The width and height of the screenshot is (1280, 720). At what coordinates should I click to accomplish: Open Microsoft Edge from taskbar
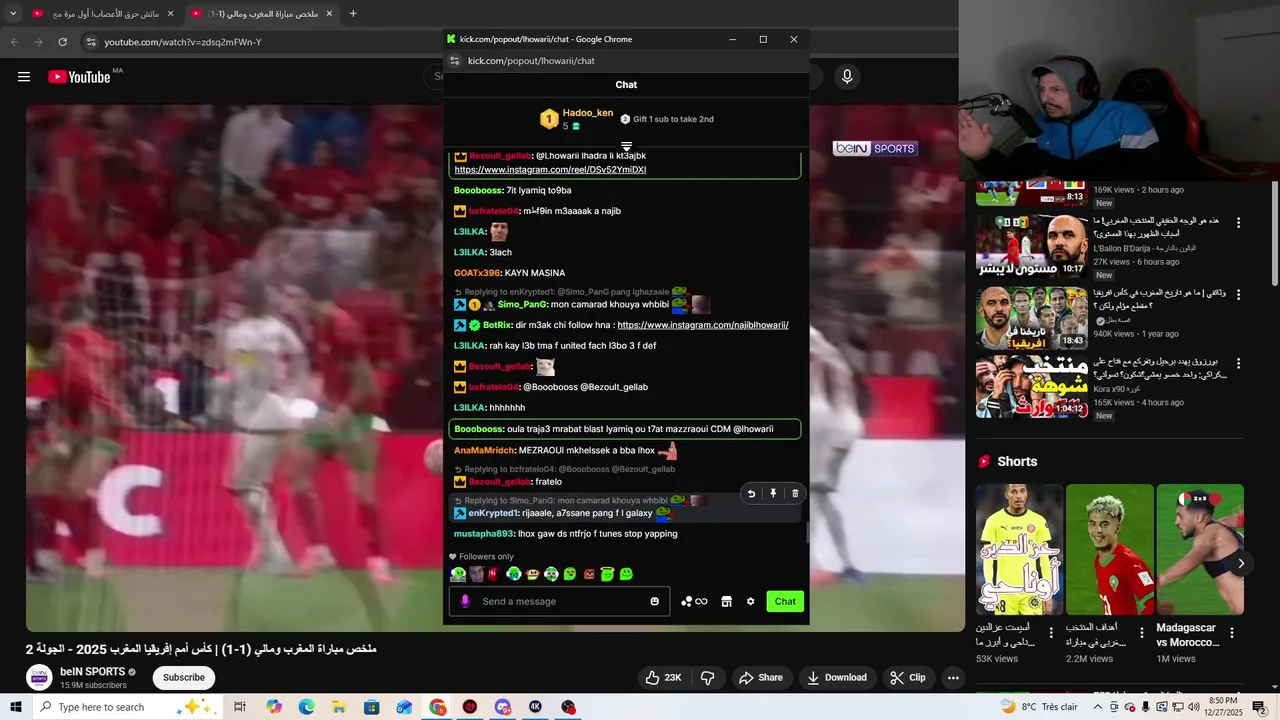coord(307,707)
